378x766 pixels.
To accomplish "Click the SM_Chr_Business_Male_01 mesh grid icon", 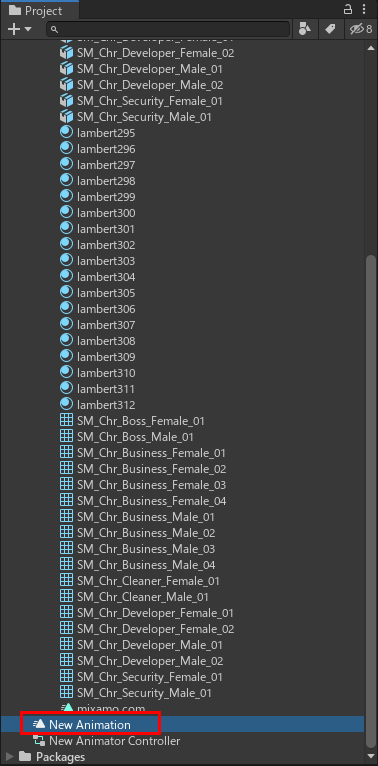I will click(x=66, y=517).
